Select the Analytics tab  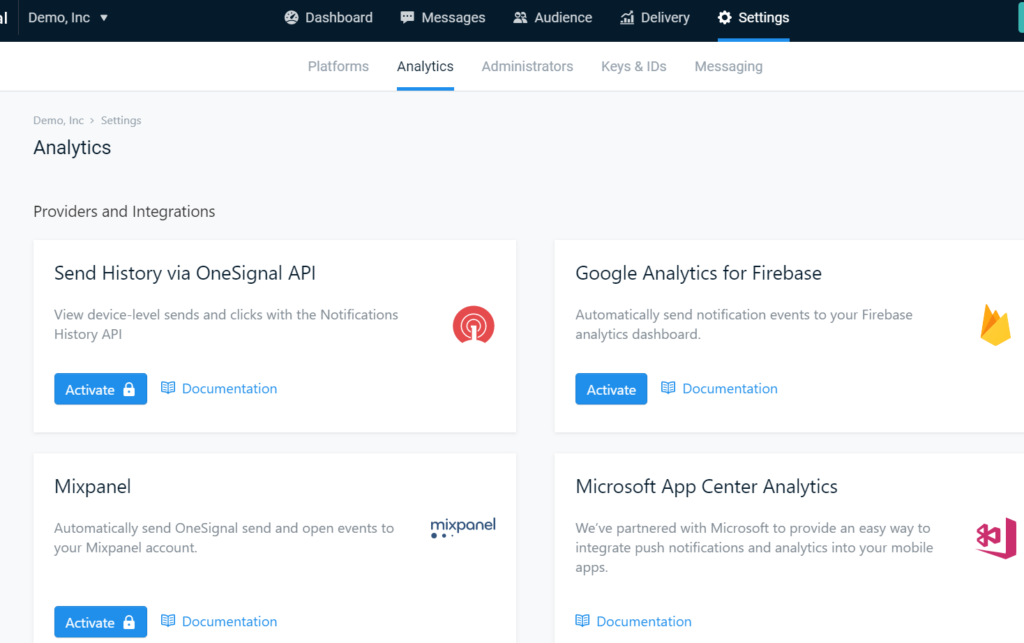(x=425, y=67)
